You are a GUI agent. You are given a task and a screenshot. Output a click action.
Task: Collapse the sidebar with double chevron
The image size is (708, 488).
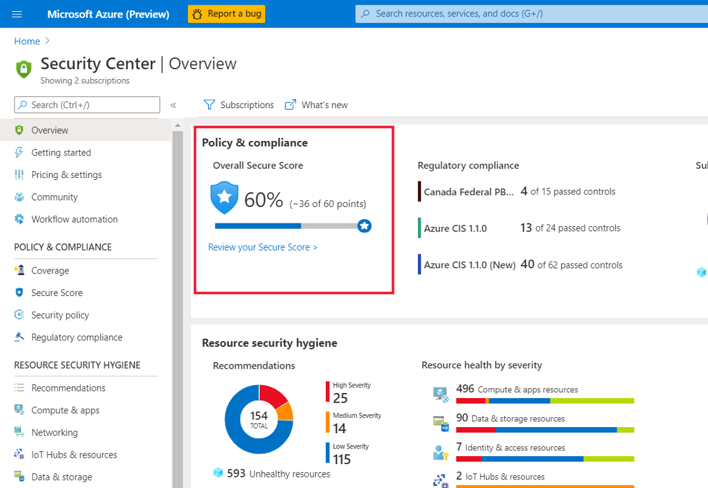tap(173, 105)
